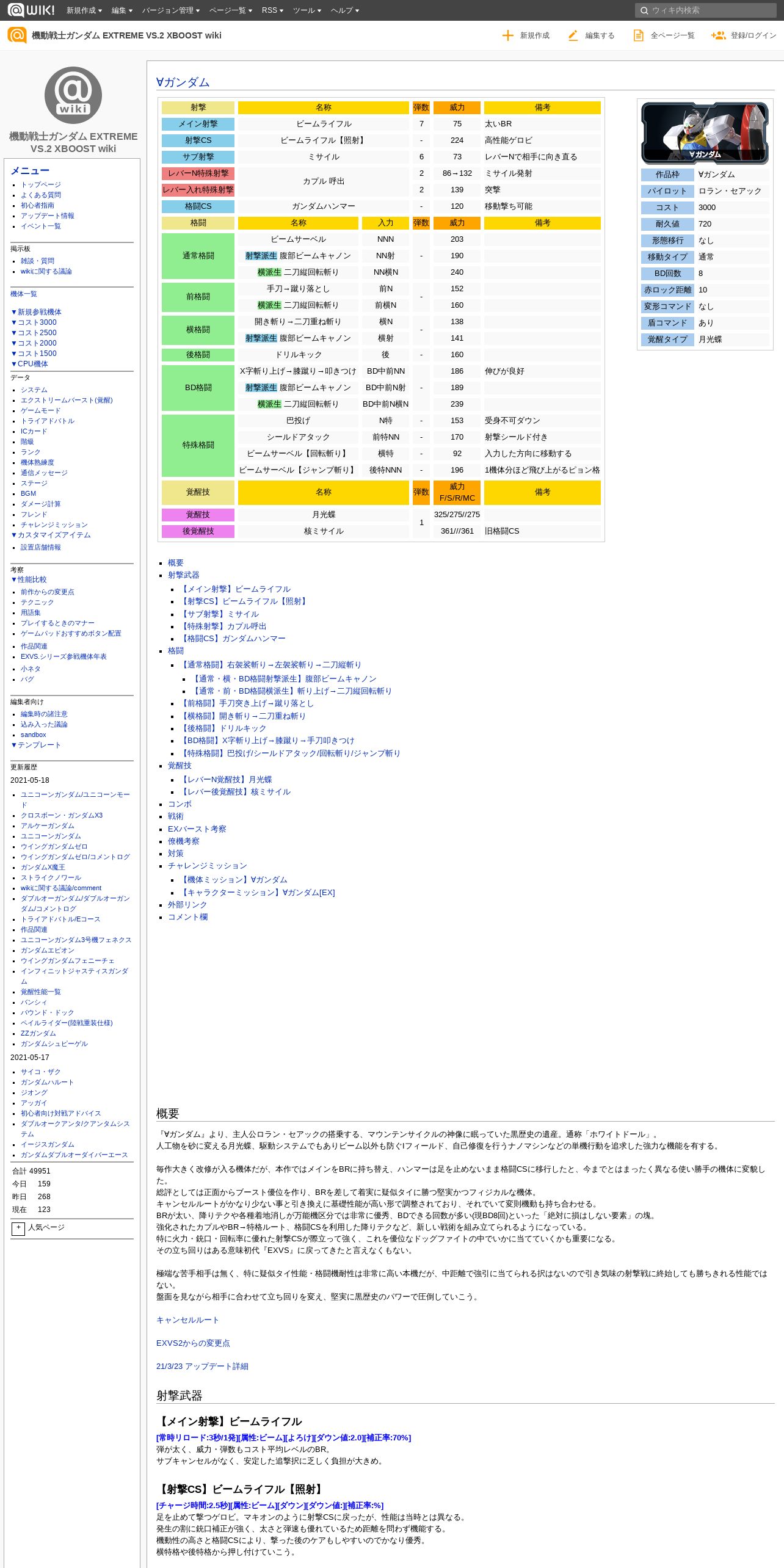Expand the 人気ページ plus box
Viewport: 784px width, 1568px height.
point(18,1228)
